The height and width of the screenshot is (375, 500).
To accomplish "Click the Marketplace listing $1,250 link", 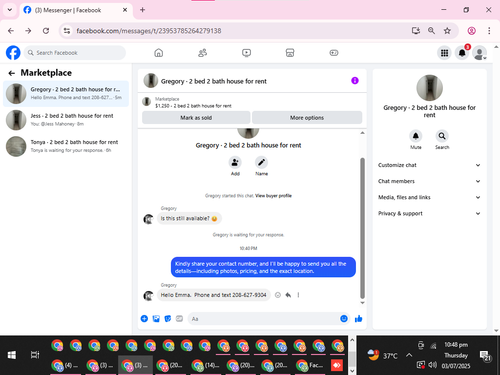I will click(x=193, y=106).
